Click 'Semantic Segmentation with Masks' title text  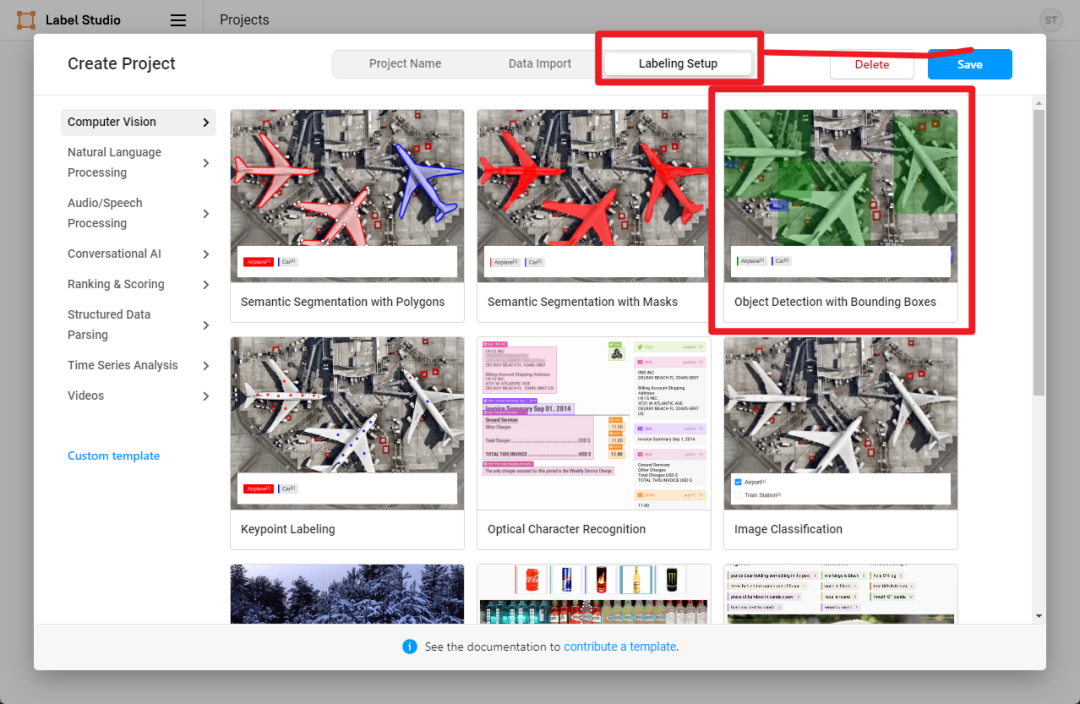(582, 302)
